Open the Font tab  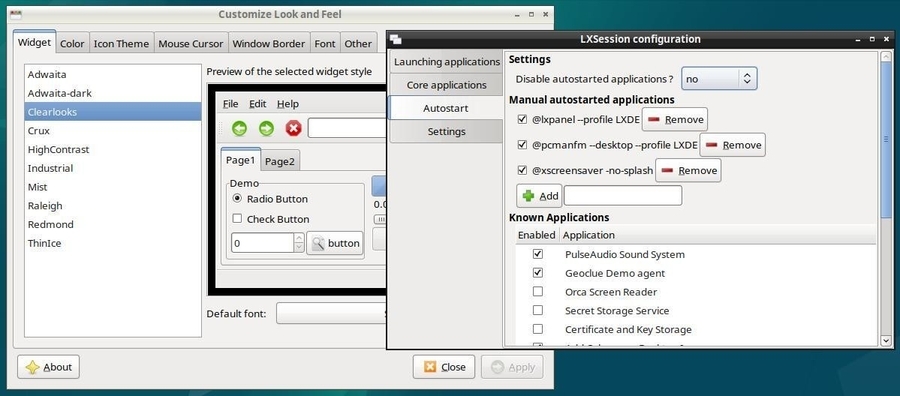point(325,43)
